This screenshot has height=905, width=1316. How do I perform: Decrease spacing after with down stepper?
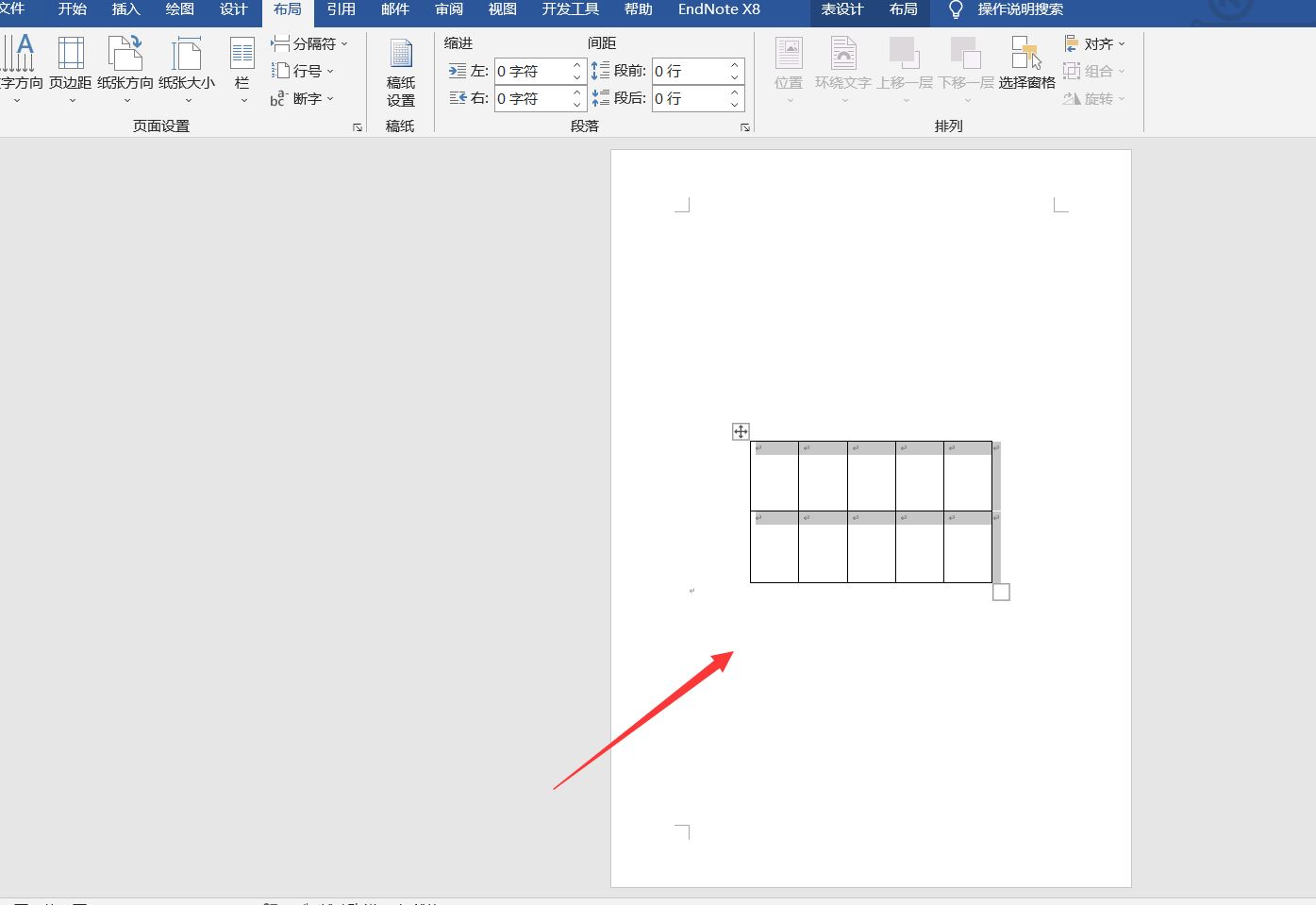(x=735, y=105)
